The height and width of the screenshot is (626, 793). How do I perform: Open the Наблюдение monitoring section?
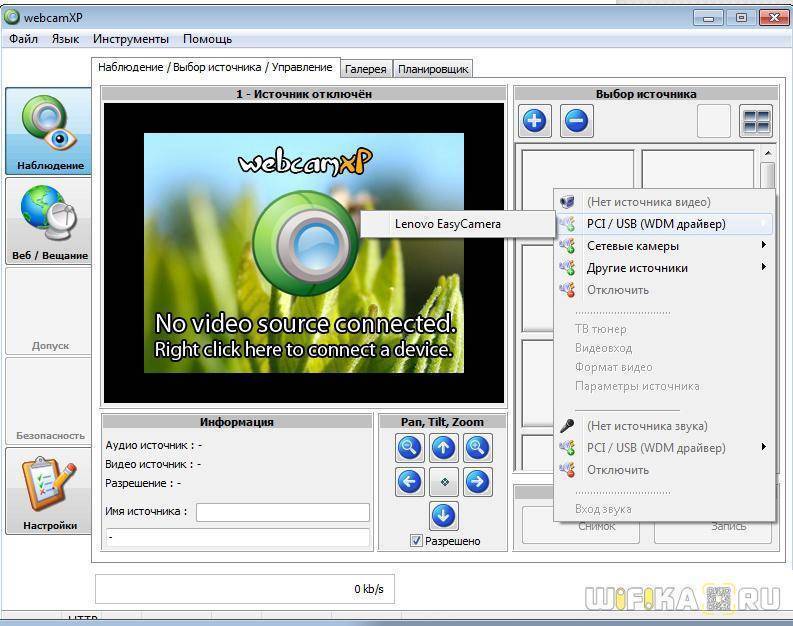[49, 131]
